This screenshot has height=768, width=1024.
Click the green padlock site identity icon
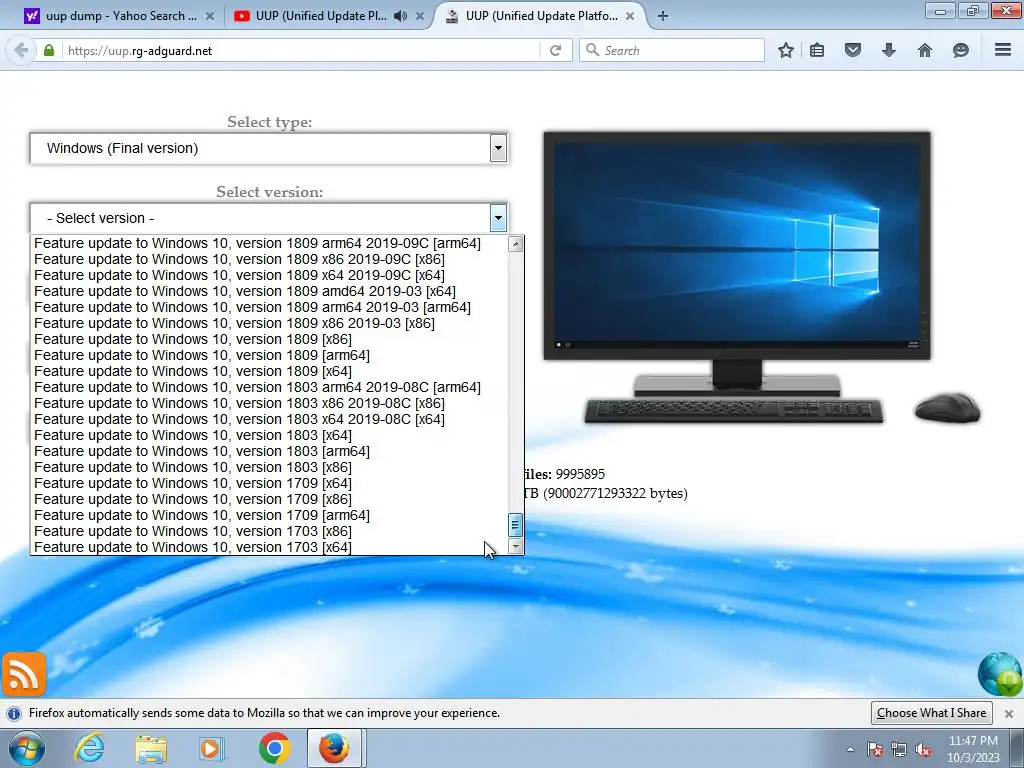click(49, 50)
